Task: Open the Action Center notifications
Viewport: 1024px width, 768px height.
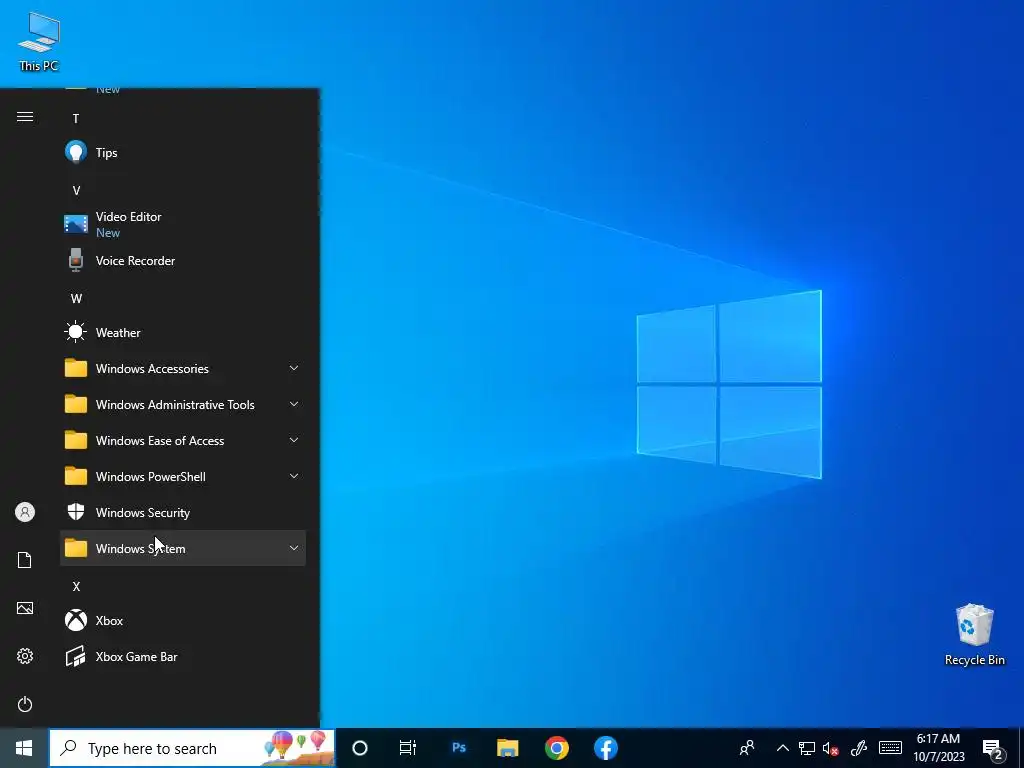Action: [993, 750]
